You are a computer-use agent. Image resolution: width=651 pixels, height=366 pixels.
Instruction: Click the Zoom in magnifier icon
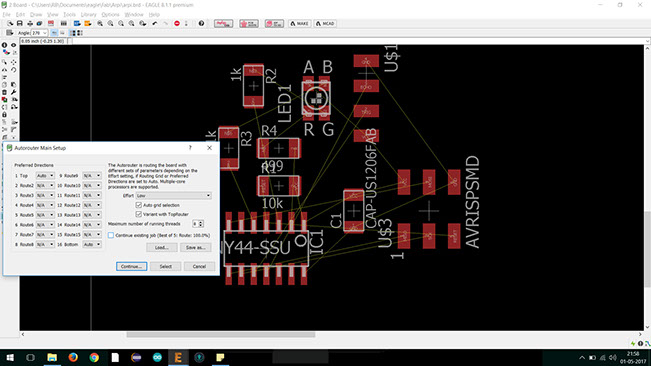pyautogui.click(x=110, y=24)
